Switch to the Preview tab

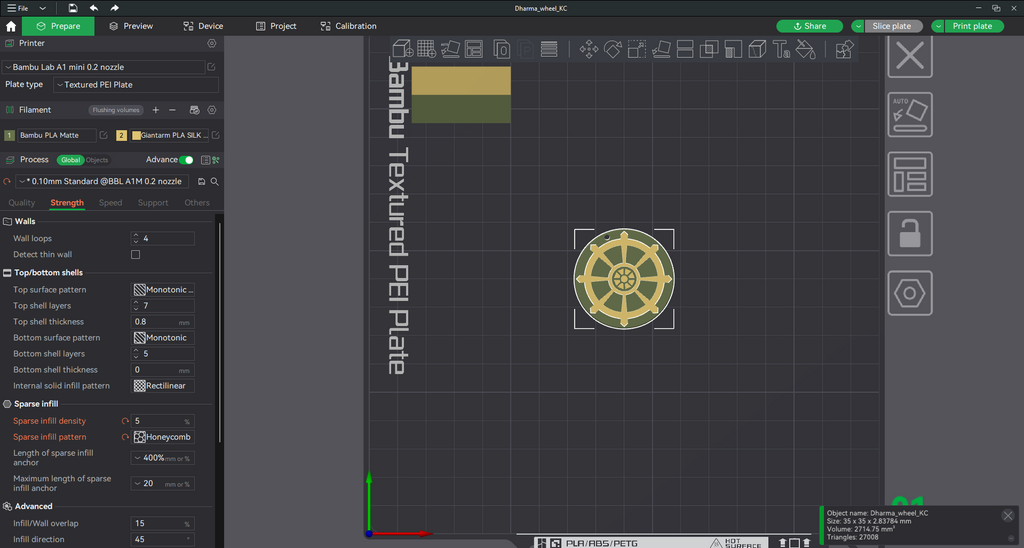(x=131, y=26)
